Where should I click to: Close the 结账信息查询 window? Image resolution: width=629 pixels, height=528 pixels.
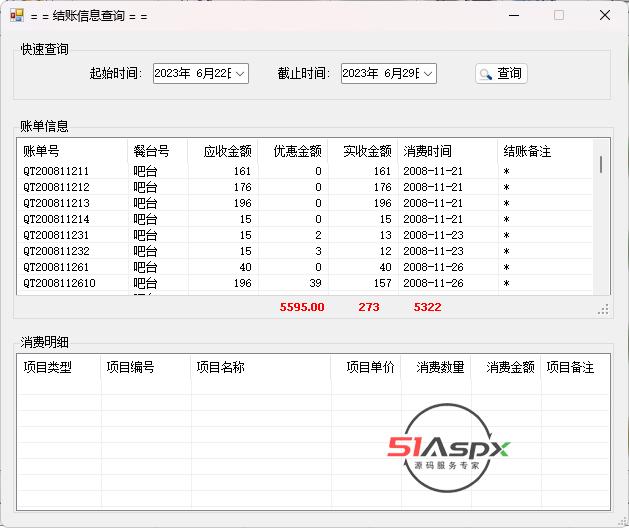(605, 15)
